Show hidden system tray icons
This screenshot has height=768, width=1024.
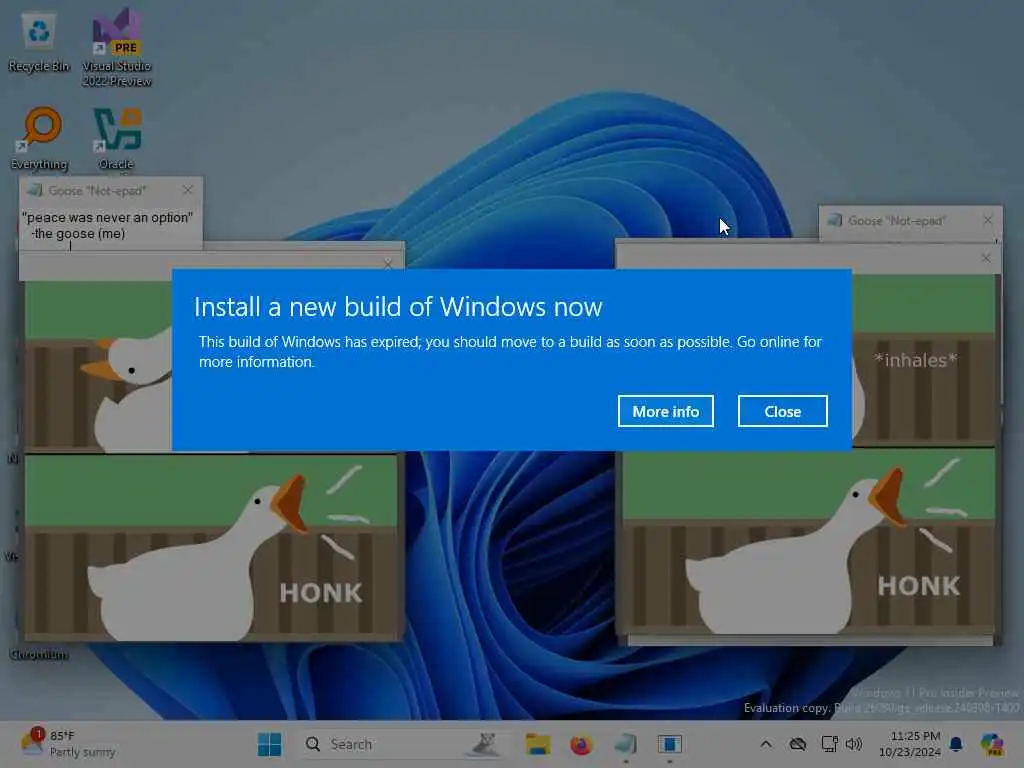(x=766, y=744)
